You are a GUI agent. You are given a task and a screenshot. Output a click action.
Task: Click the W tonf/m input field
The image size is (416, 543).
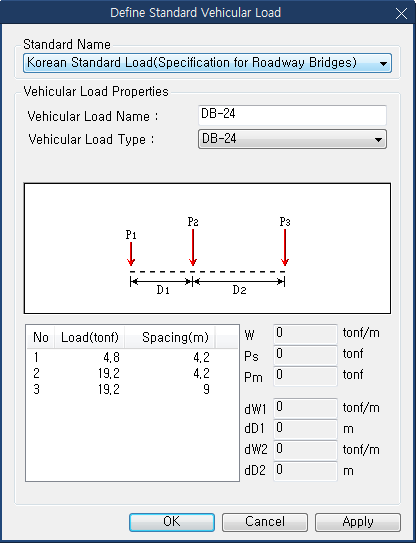point(305,334)
